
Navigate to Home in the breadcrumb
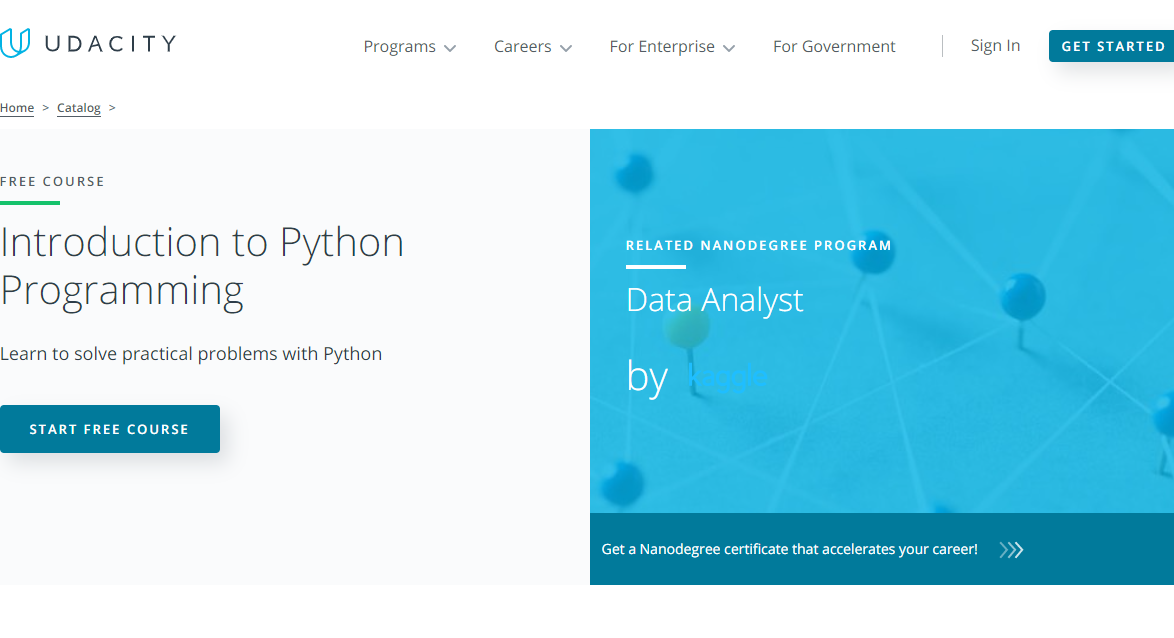point(17,108)
